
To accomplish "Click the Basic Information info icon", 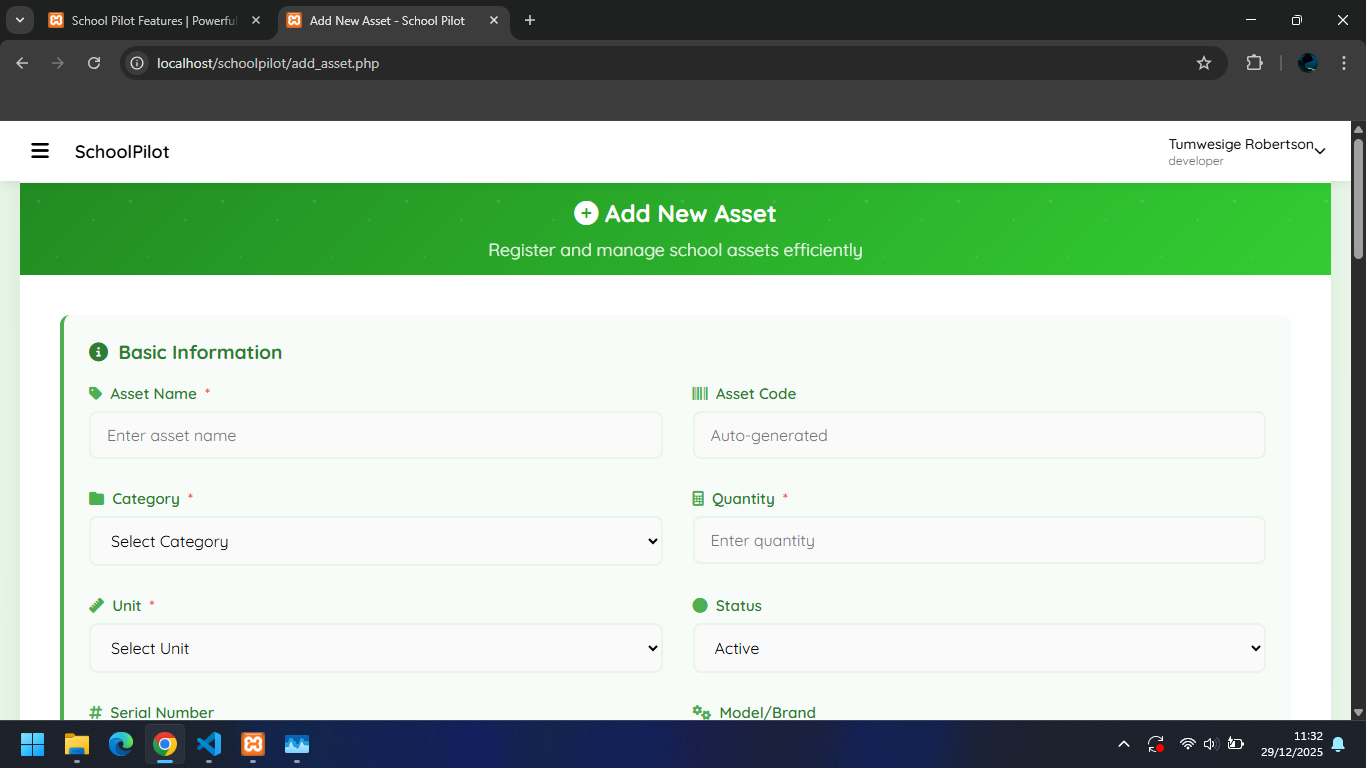I will click(x=98, y=352).
